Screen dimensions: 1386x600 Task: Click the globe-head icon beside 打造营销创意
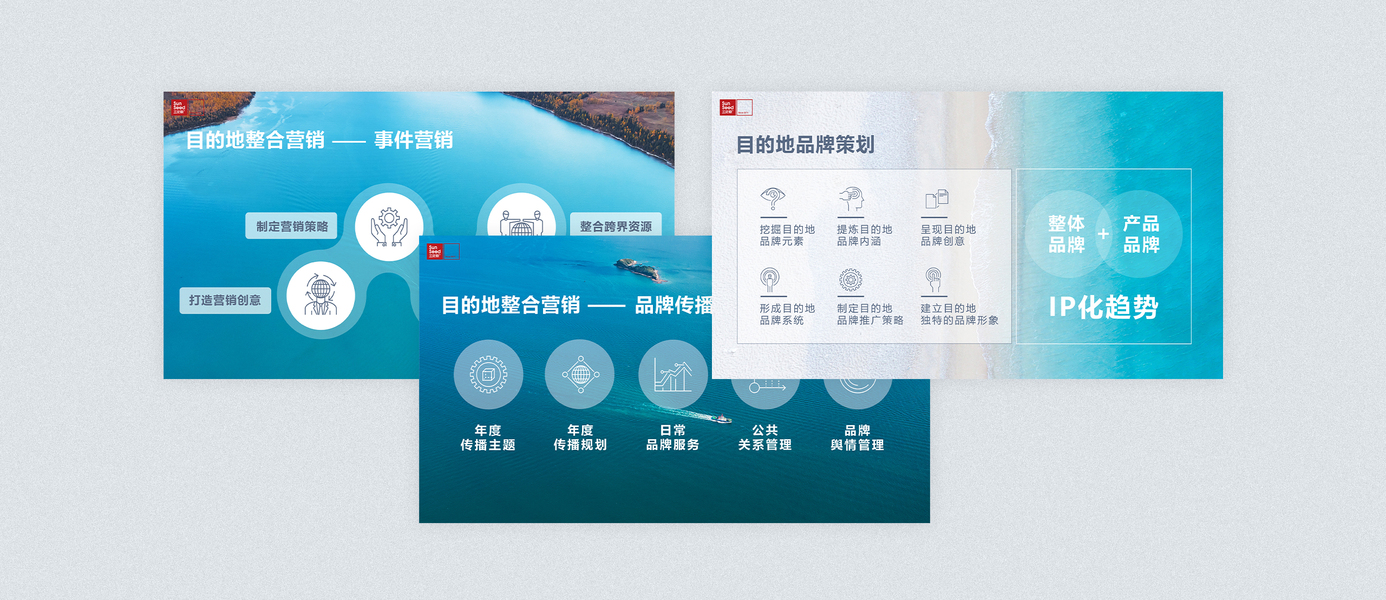[x=320, y=295]
